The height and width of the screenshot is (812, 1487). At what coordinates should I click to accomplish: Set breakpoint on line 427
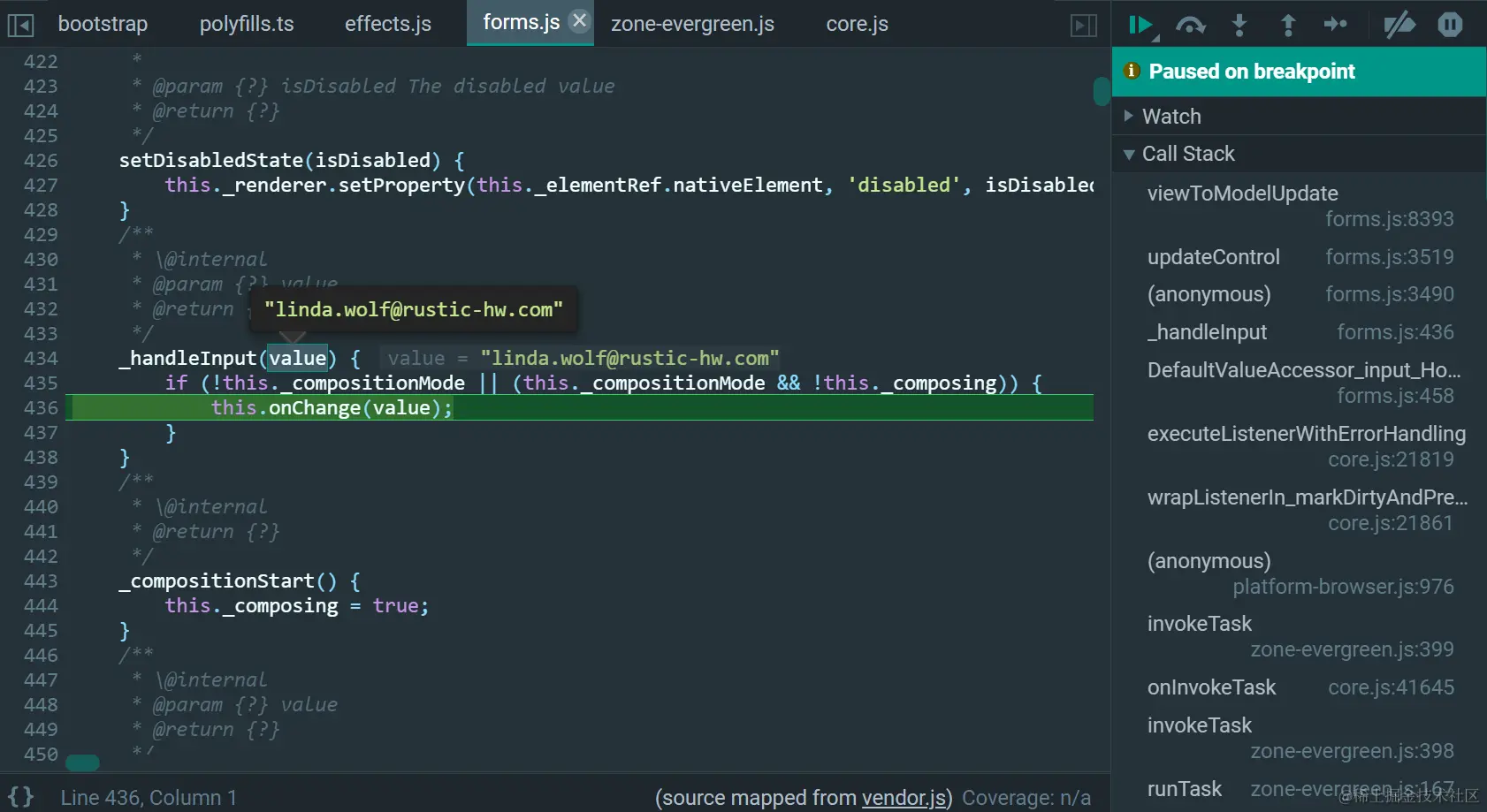pos(41,186)
